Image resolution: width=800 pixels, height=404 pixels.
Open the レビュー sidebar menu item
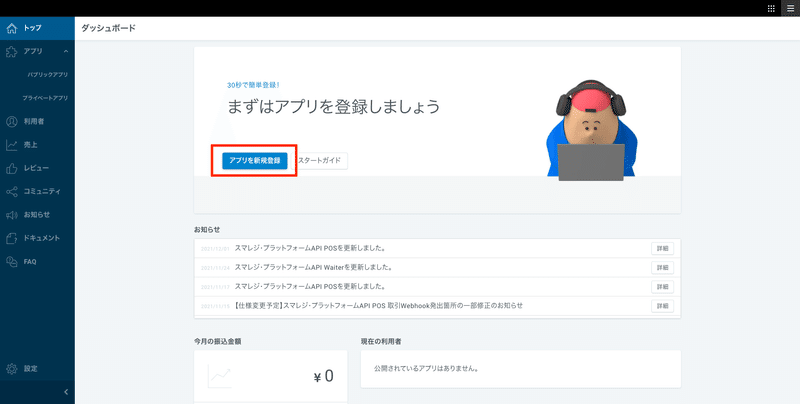[37, 168]
